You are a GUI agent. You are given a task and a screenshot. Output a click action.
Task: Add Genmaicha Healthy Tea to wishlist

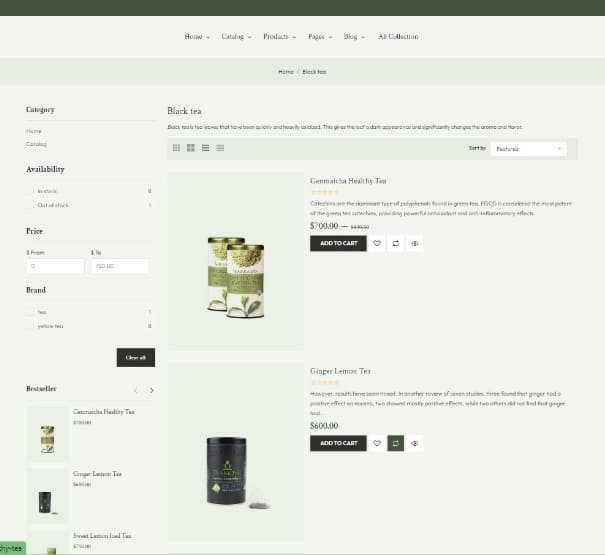pos(377,243)
